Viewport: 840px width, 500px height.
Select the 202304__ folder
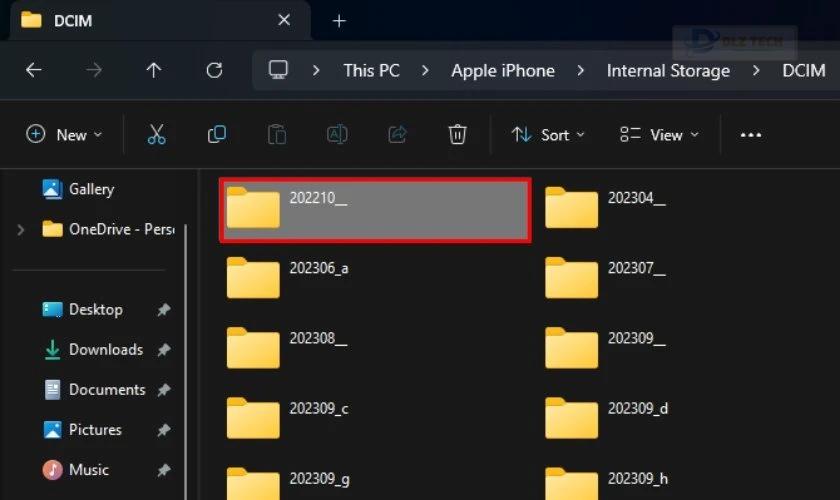[x=605, y=207]
